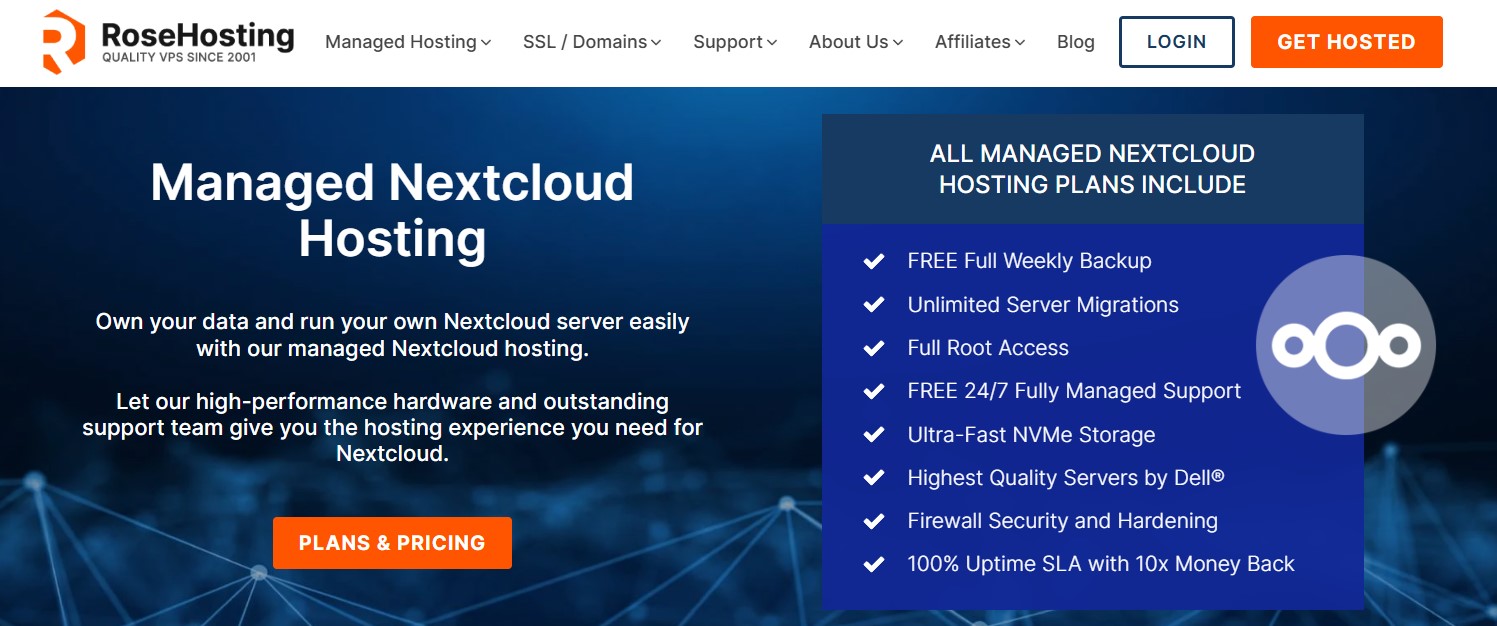Click the checkmark beside "Unlimited Server Migrations"

[x=873, y=304]
